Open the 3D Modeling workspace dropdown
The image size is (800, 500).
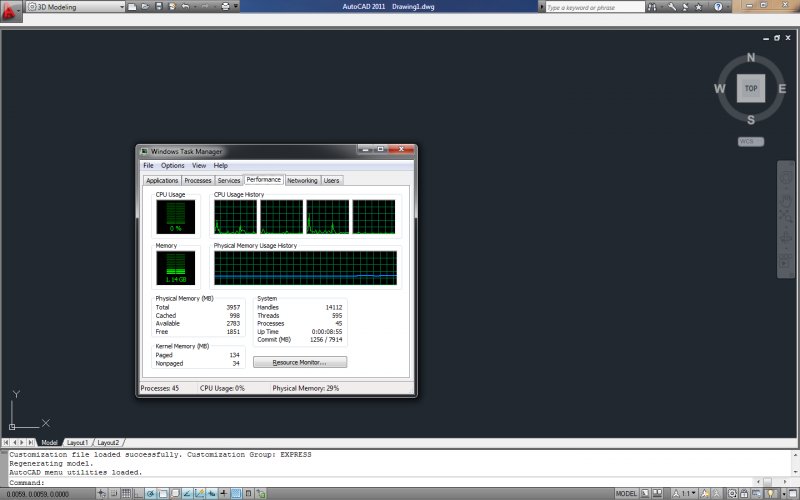[76, 7]
